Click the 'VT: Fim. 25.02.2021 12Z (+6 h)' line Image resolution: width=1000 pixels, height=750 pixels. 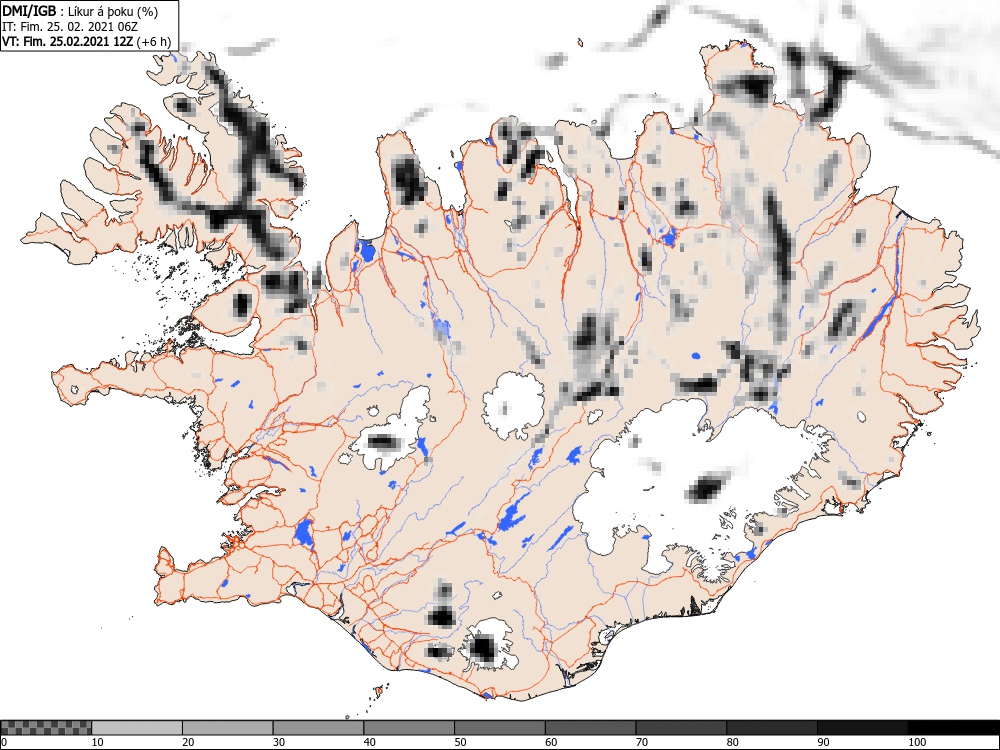[87, 41]
